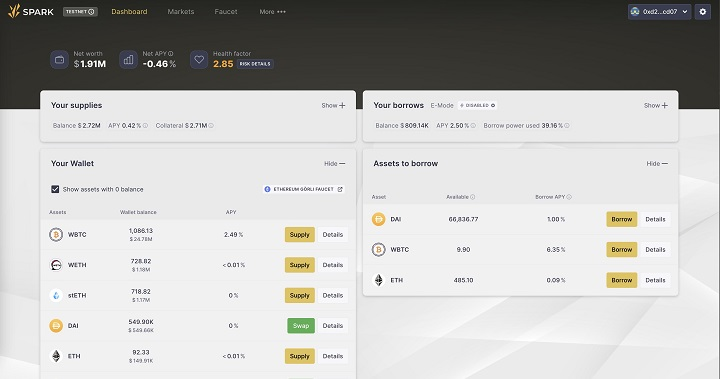
Task: Click Borrow power used info icon
Action: pos(567,125)
